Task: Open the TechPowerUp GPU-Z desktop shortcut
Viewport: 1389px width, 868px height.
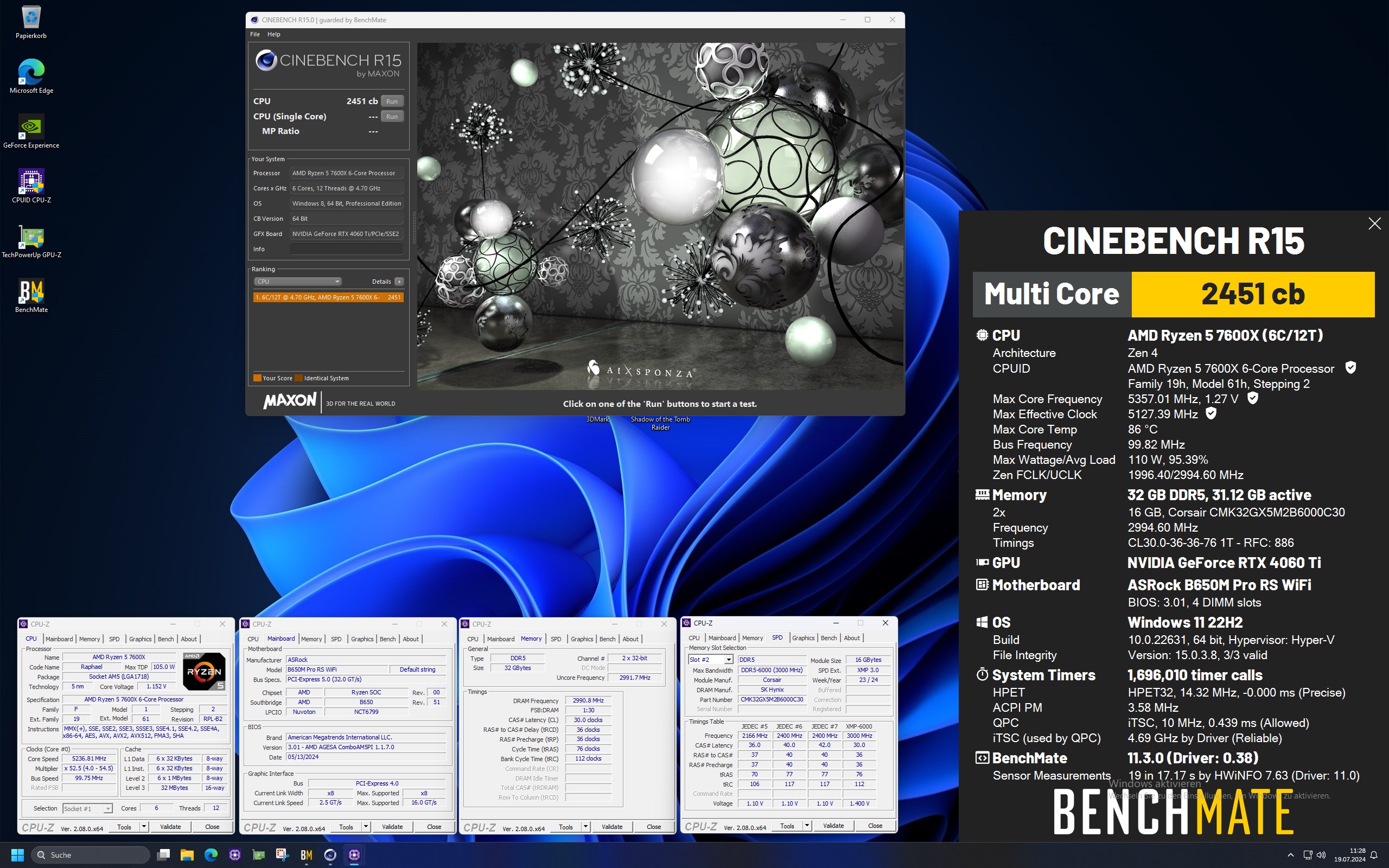Action: (31, 241)
